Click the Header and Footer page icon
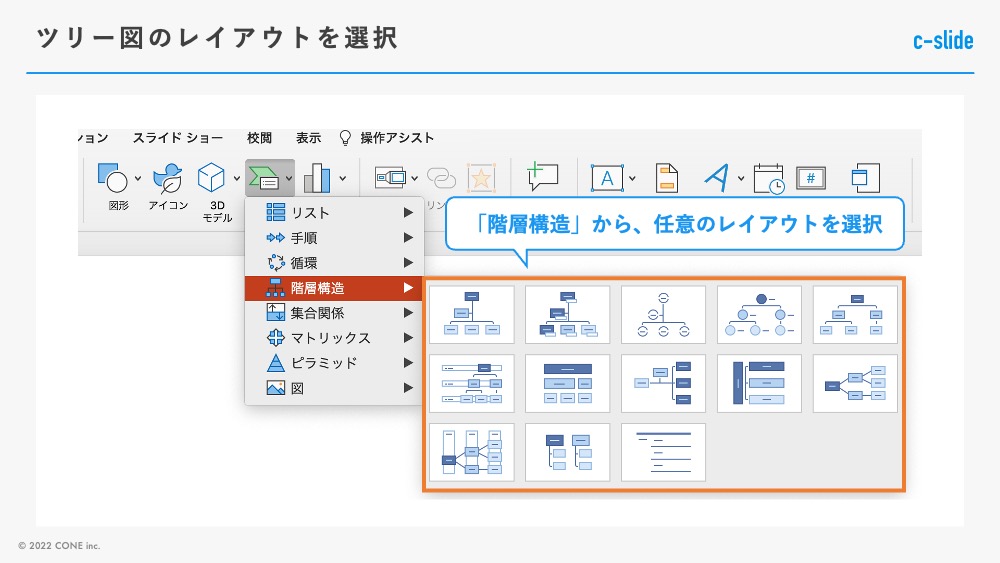The image size is (1000, 563). (666, 178)
